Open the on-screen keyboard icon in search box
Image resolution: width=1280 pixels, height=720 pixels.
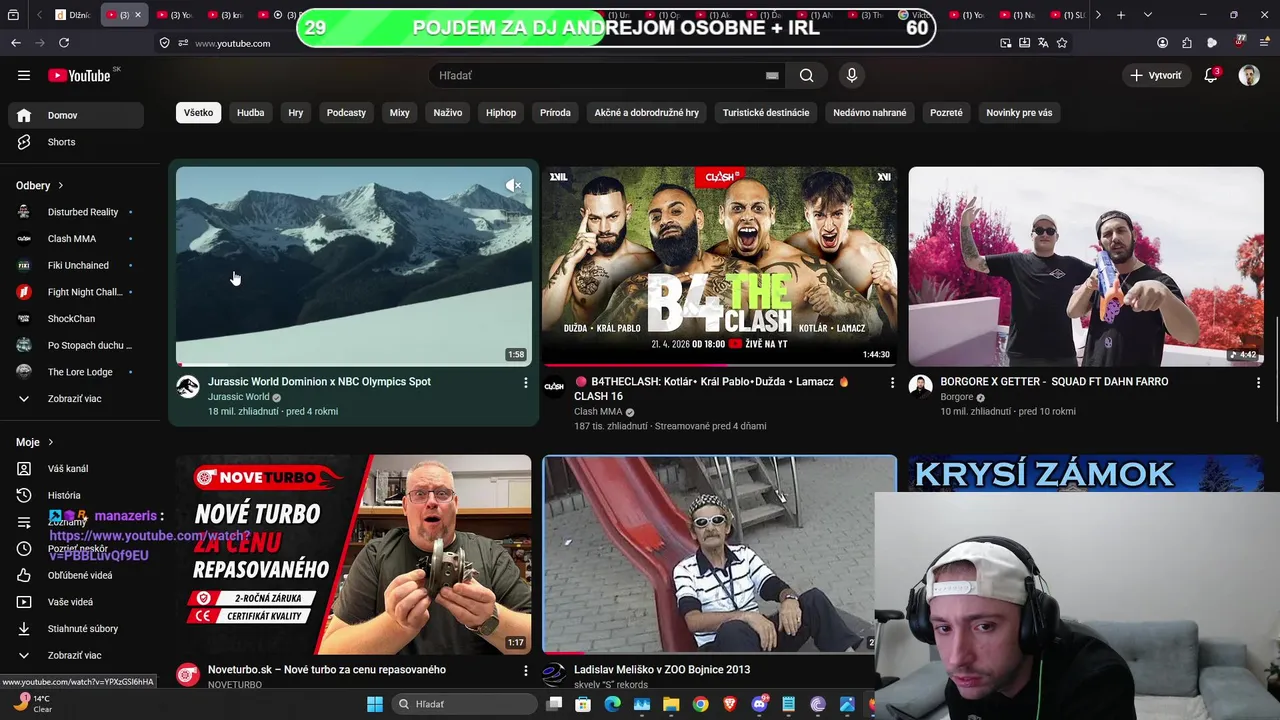[x=772, y=75]
